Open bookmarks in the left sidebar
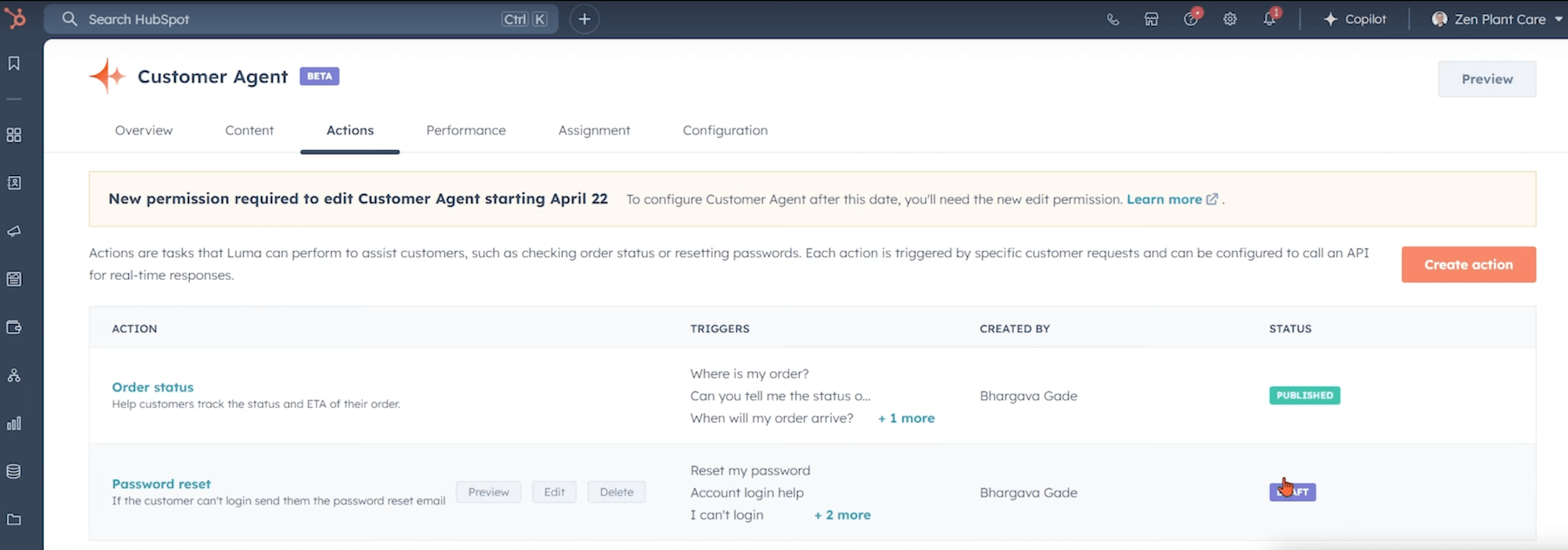Viewport: 1568px width, 550px height. click(14, 64)
